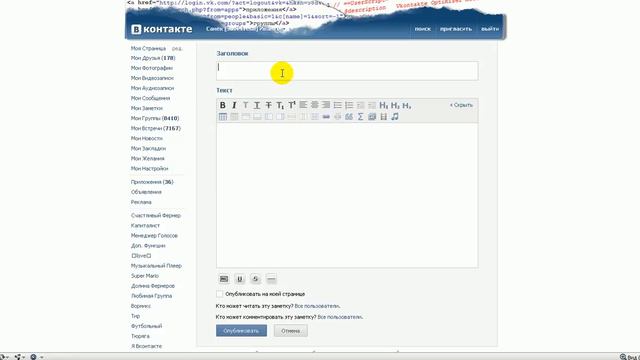Open 'Мои Видеозаписи' sidebar link

(152, 78)
